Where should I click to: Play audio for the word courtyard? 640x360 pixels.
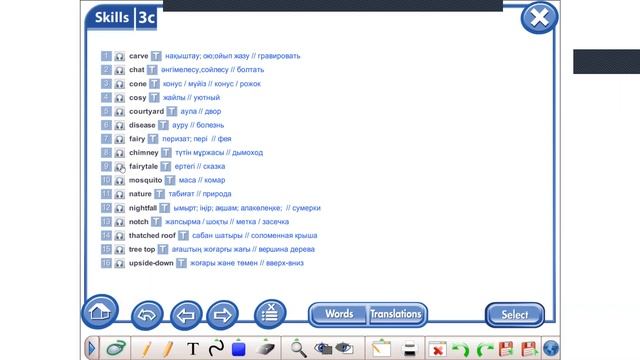coord(119,111)
